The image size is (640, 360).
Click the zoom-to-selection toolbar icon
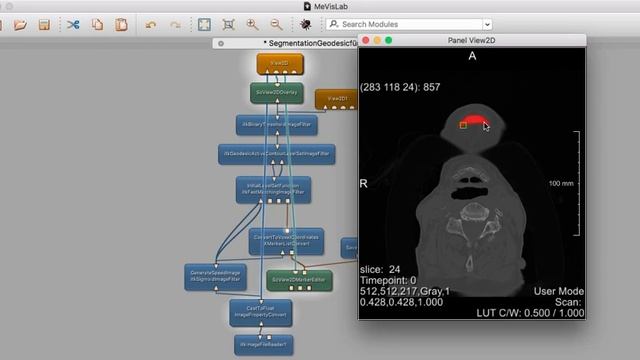[229, 24]
